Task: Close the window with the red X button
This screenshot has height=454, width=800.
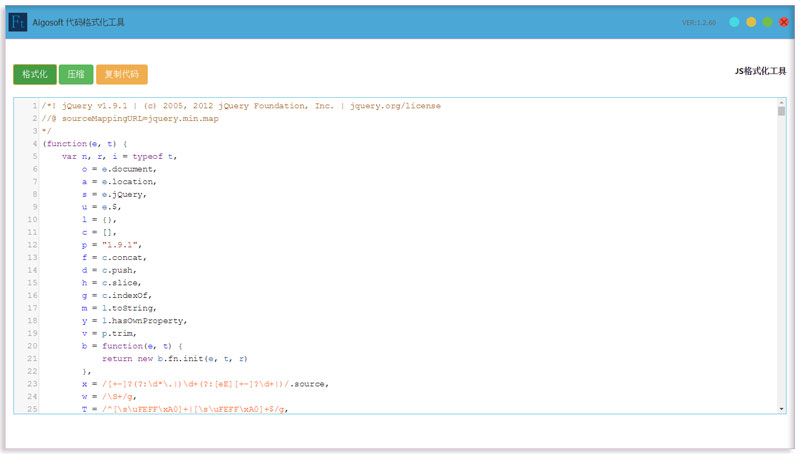Action: (x=783, y=22)
